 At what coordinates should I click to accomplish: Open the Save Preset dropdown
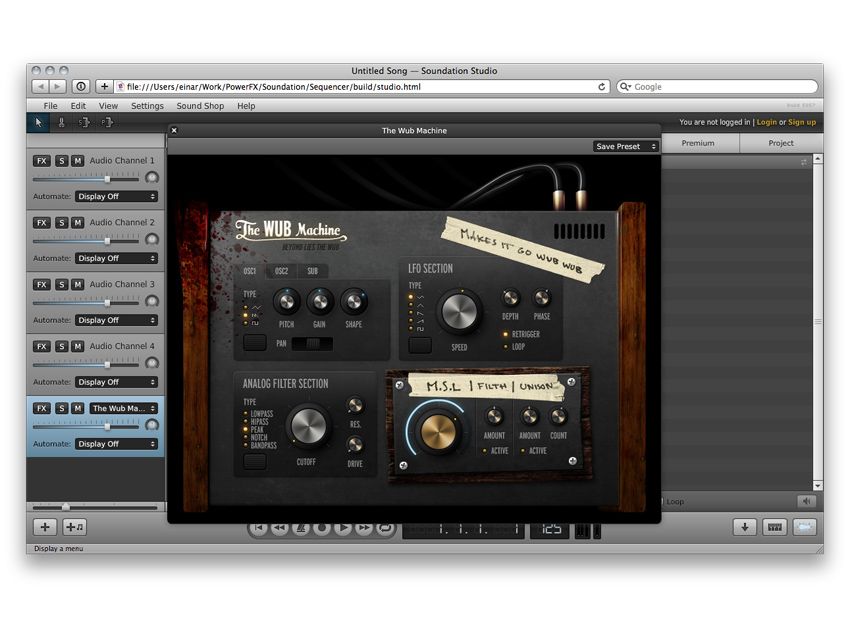(625, 146)
